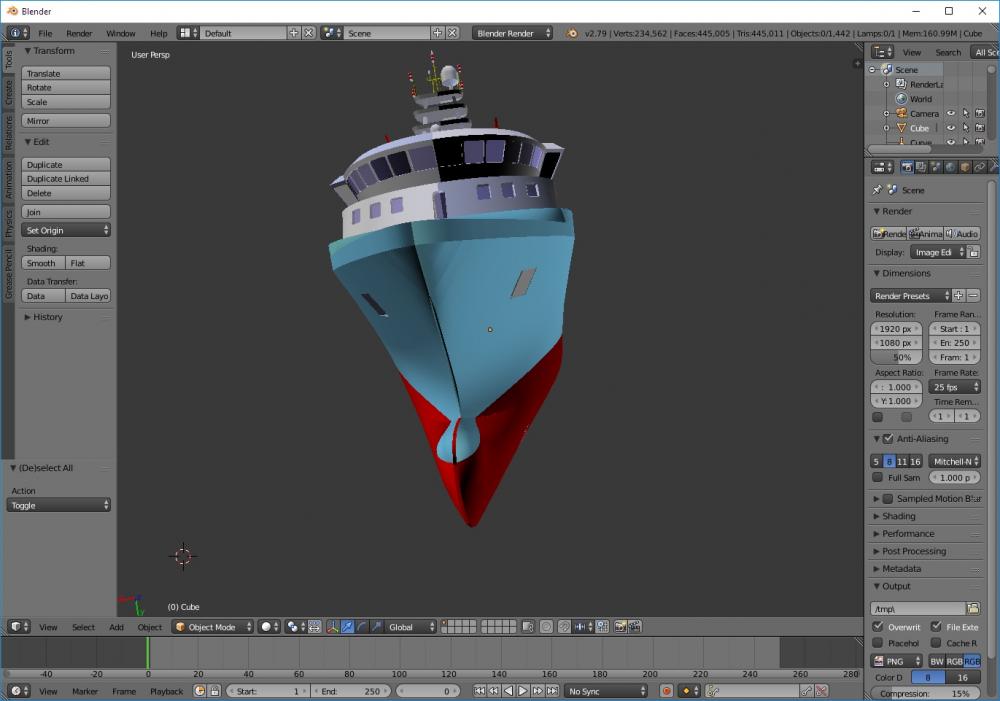Open the Blender Render engine dropdown
Viewport: 1000px width, 701px height.
coord(513,33)
